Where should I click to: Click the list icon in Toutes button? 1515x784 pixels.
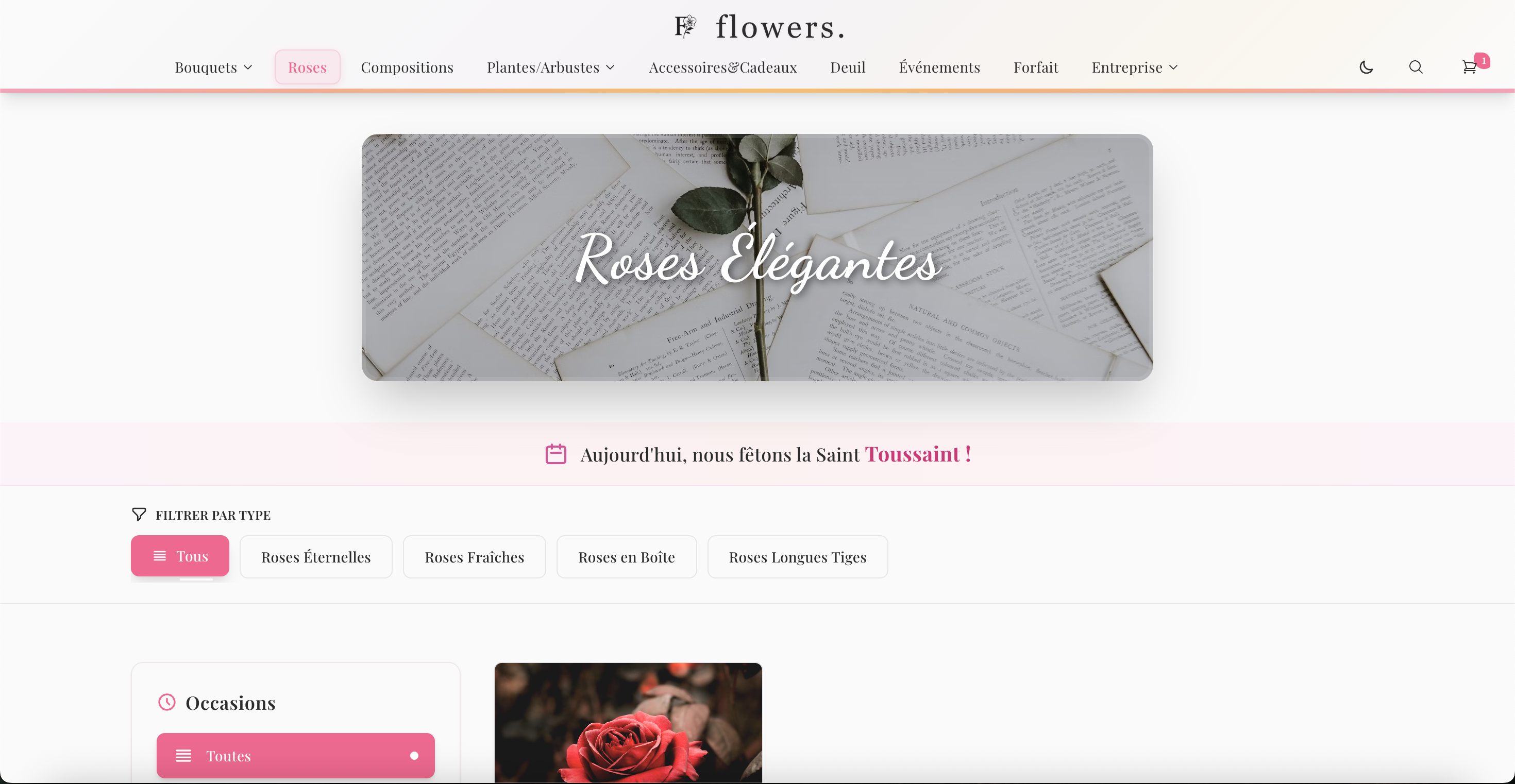pos(183,756)
